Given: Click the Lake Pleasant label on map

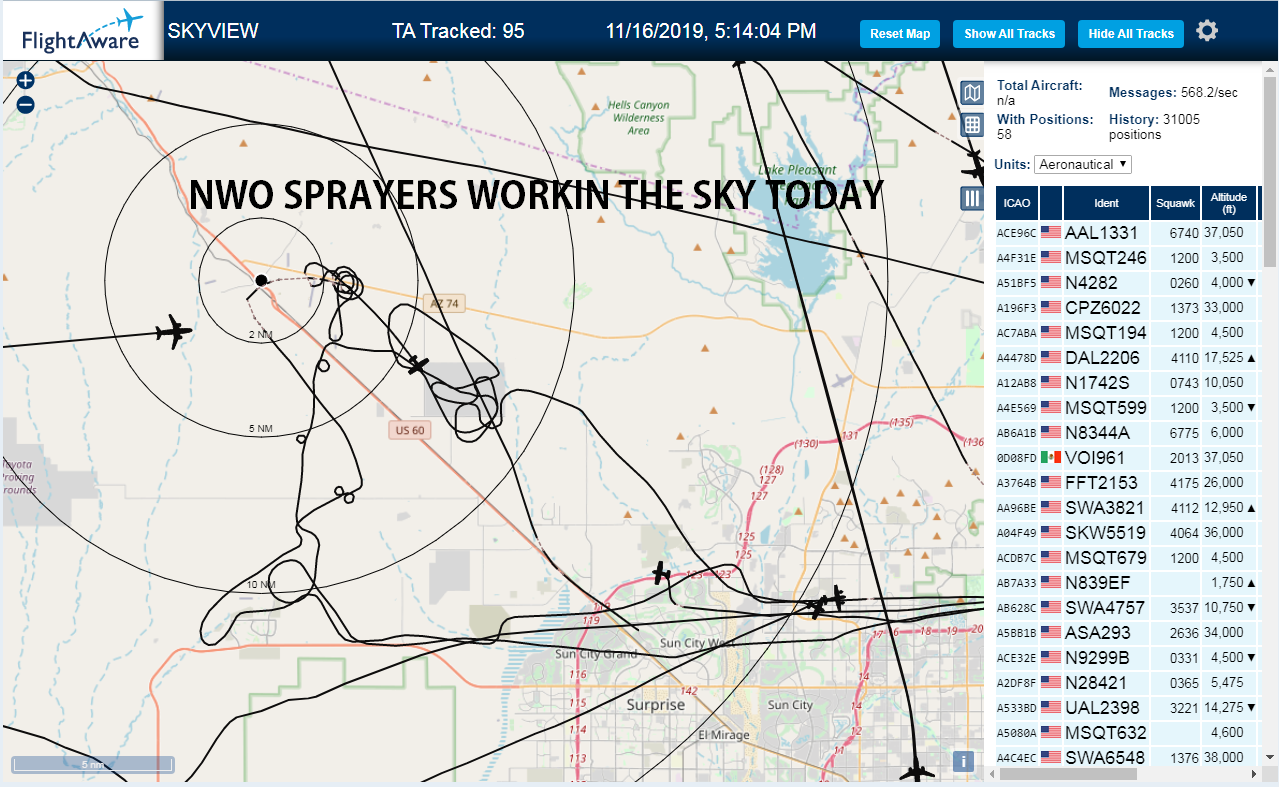Looking at the screenshot, I should coord(796,169).
